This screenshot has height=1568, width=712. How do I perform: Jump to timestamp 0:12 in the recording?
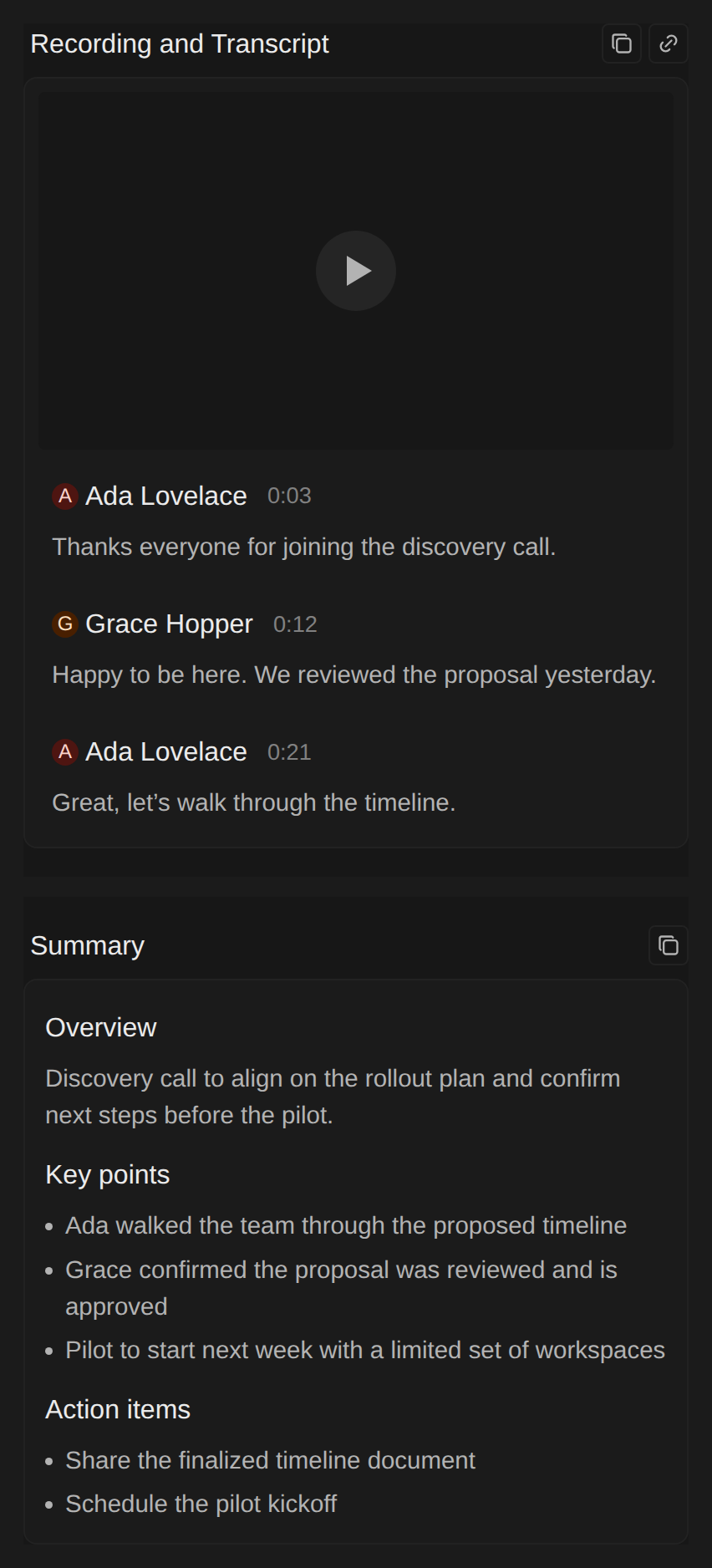[x=295, y=624]
